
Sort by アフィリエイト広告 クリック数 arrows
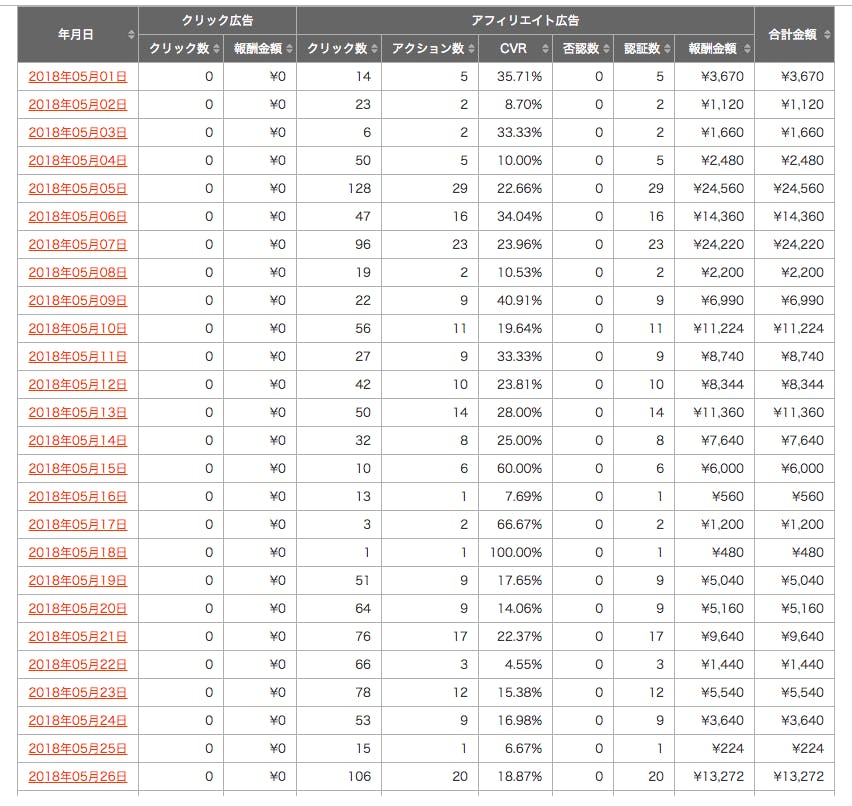[x=374, y=49]
